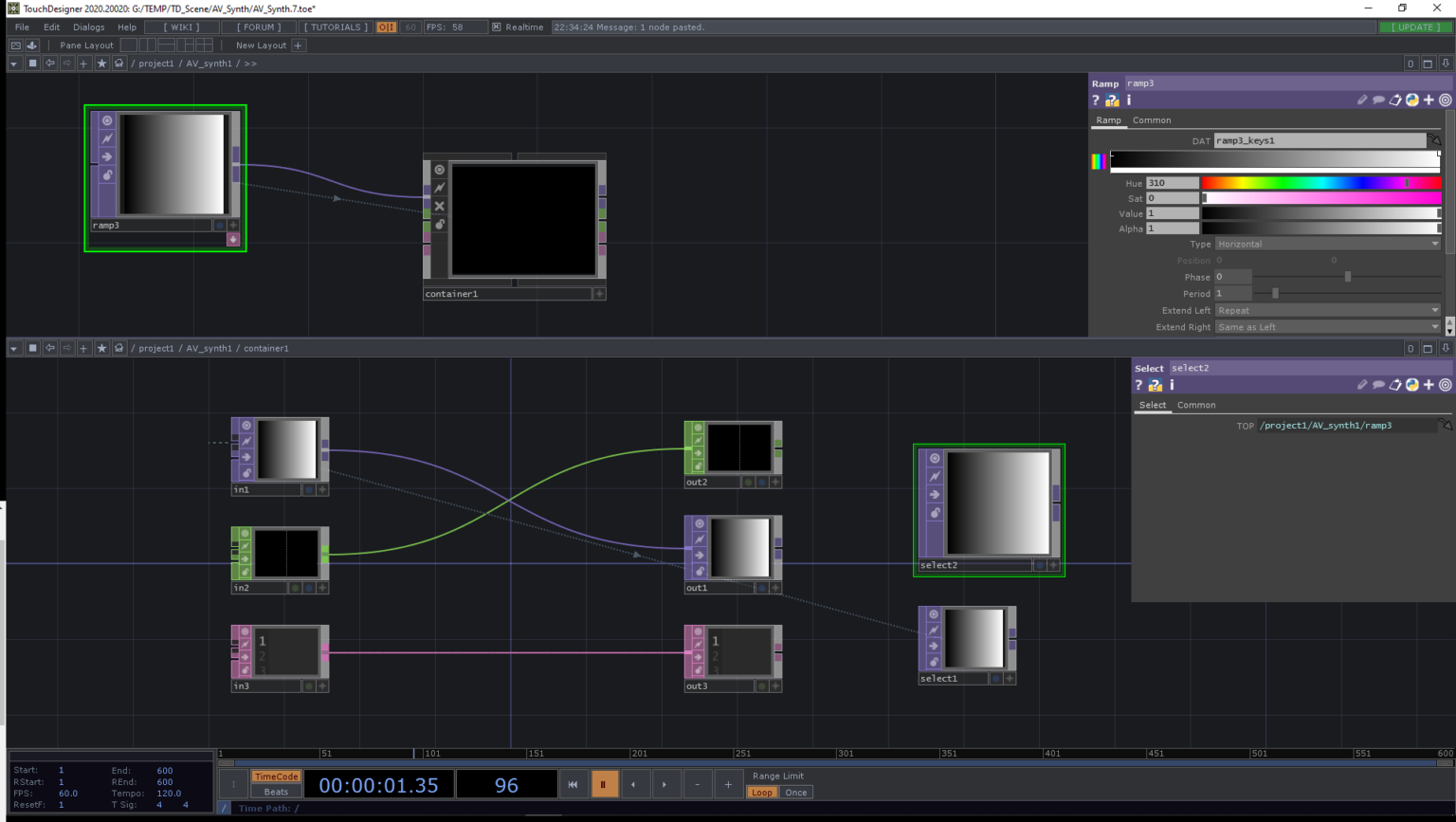Click the Python language icon in Ramp parameters
The image size is (1456, 822).
(1412, 100)
